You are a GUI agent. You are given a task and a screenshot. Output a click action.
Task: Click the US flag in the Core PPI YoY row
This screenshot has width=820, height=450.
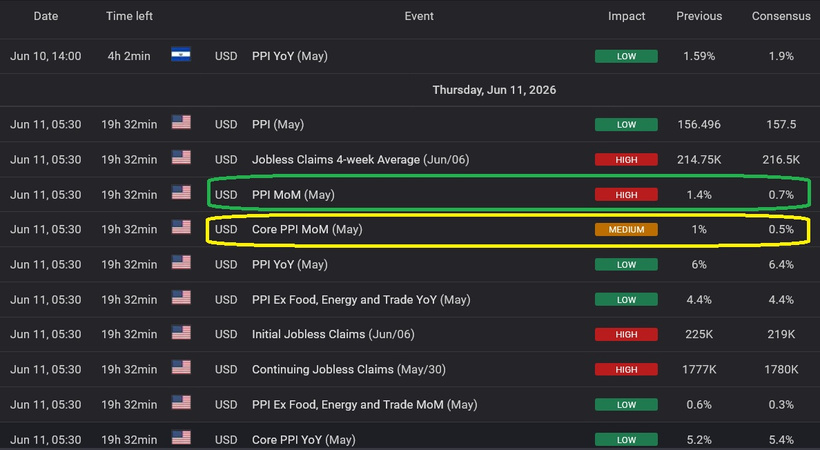(x=181, y=437)
